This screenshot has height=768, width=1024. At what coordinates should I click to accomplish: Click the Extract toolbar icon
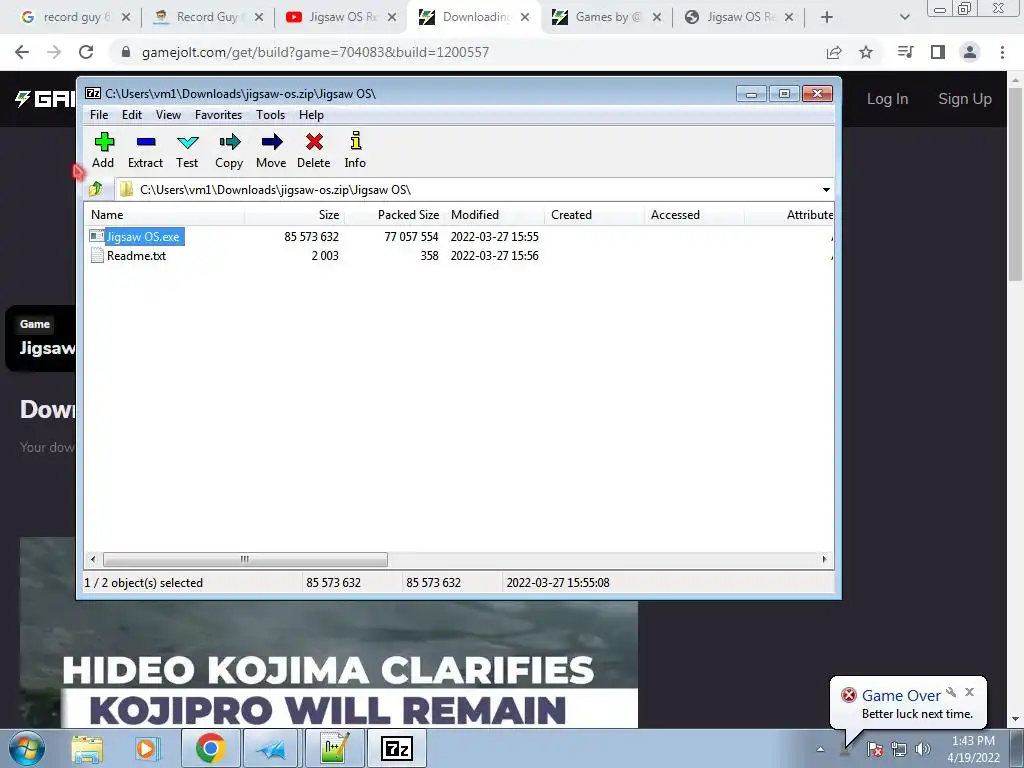tap(145, 150)
